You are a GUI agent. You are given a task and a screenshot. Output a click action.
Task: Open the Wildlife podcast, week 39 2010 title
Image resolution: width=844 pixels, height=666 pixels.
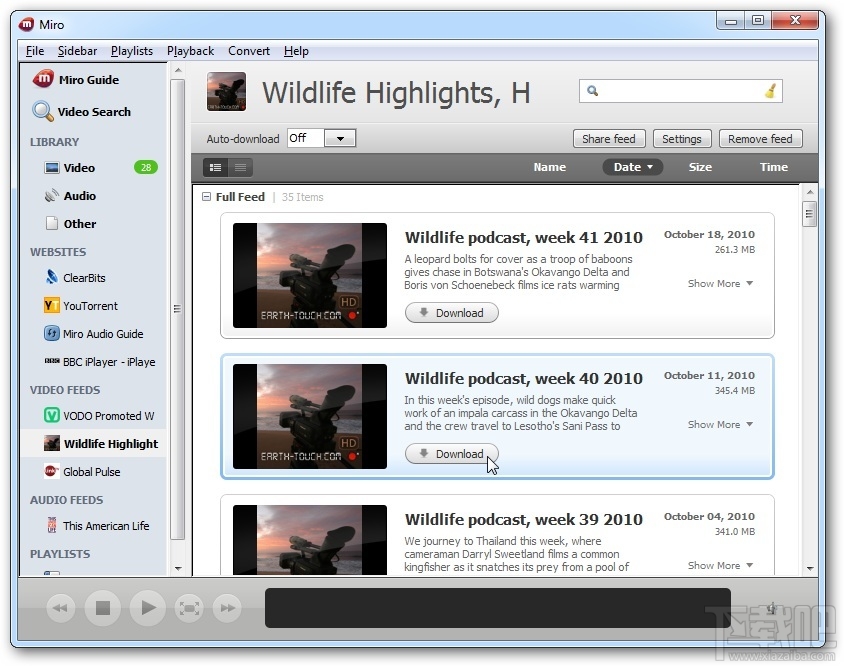pyautogui.click(x=523, y=520)
